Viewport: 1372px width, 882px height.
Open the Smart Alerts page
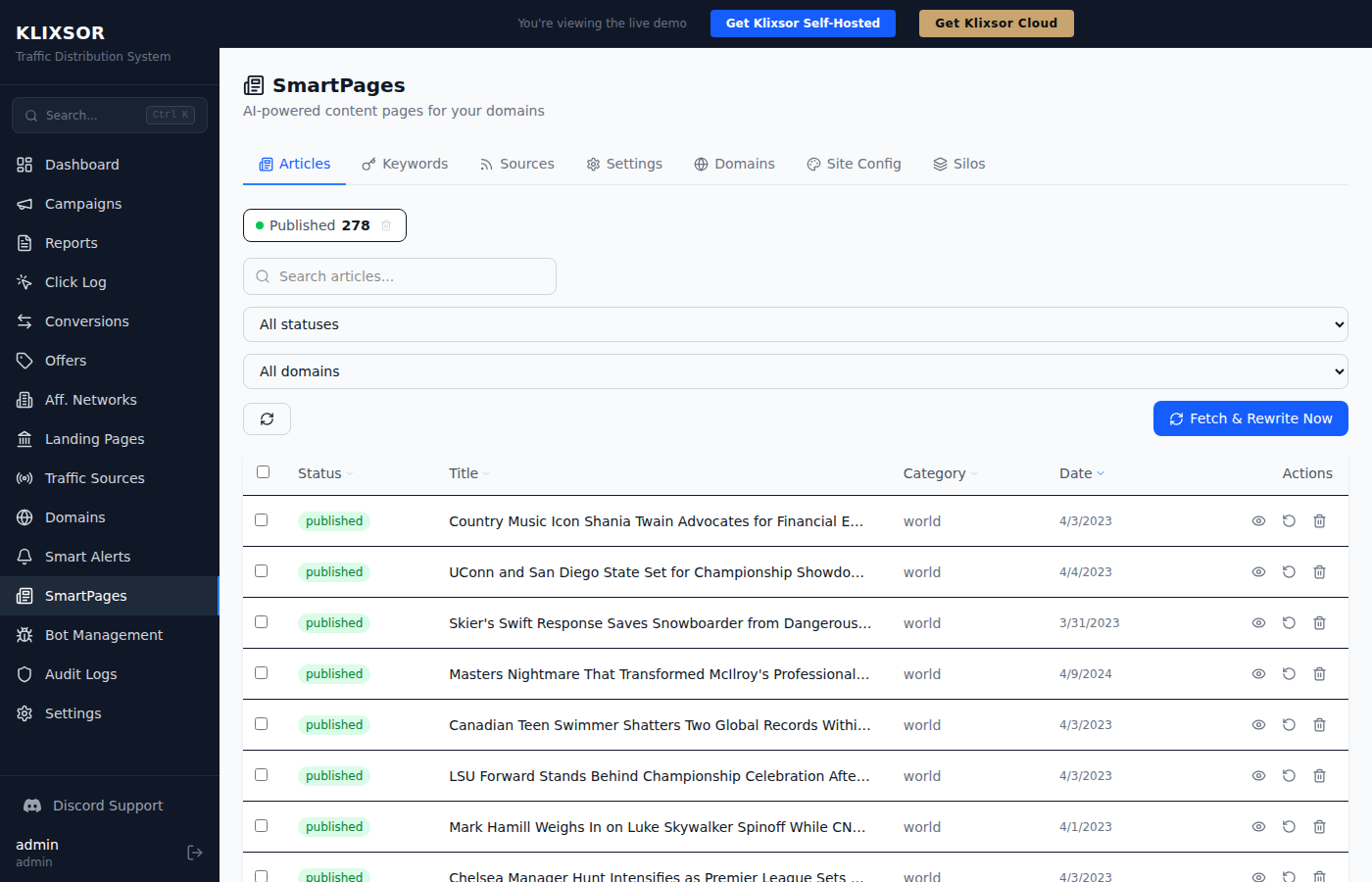[88, 557]
